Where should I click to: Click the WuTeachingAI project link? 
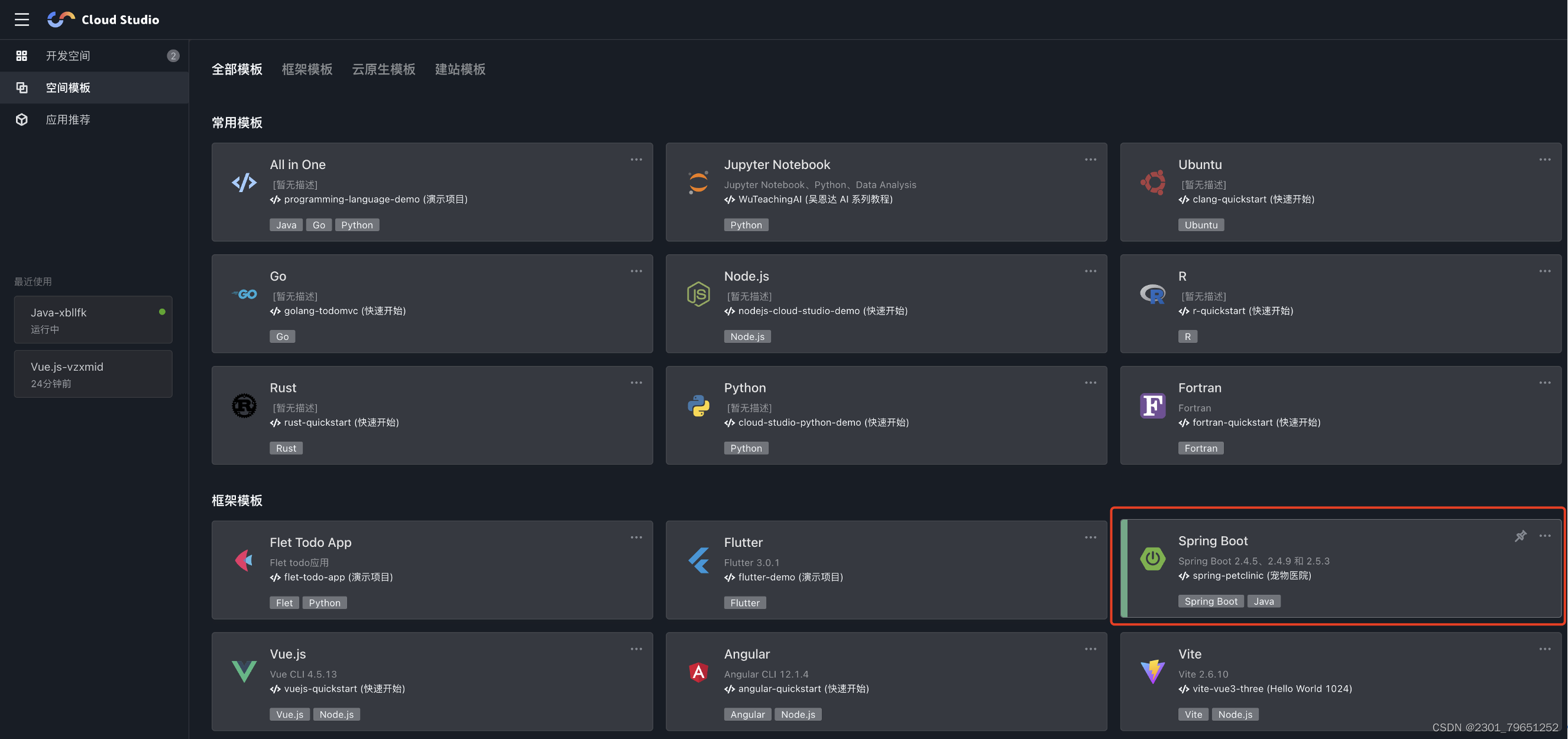pos(808,199)
